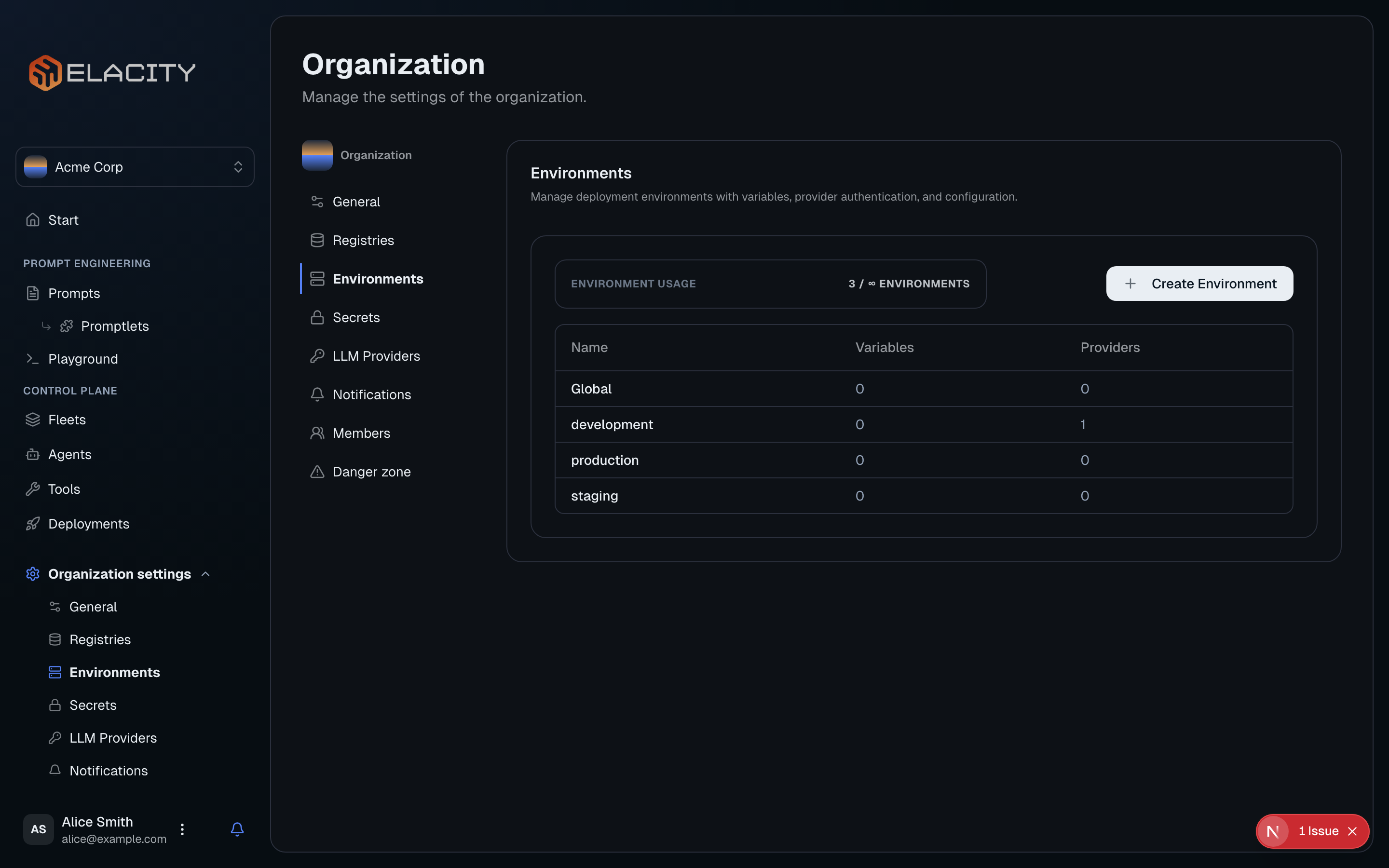This screenshot has height=868, width=1389.
Task: Open the Deployments section
Action: point(88,523)
